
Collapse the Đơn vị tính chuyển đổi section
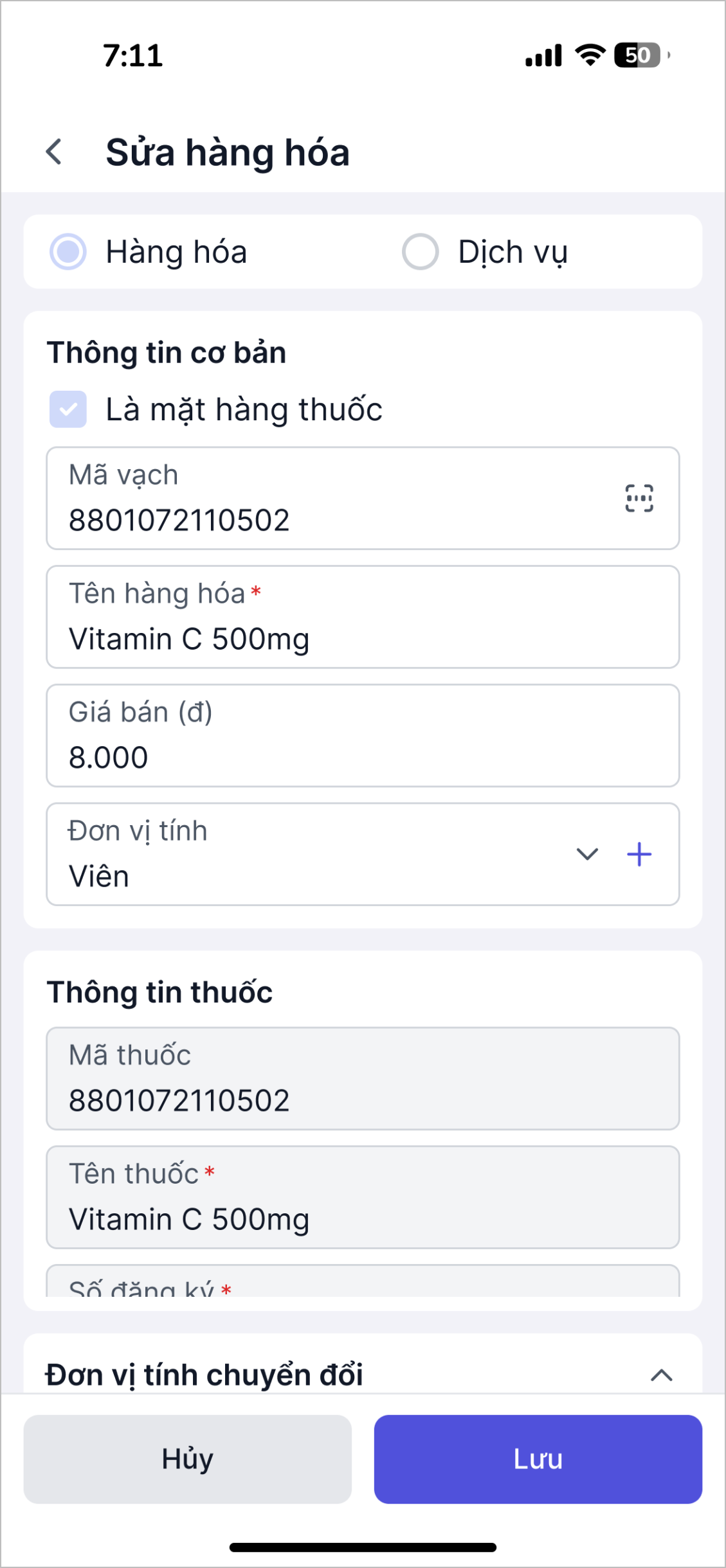coord(661,1375)
